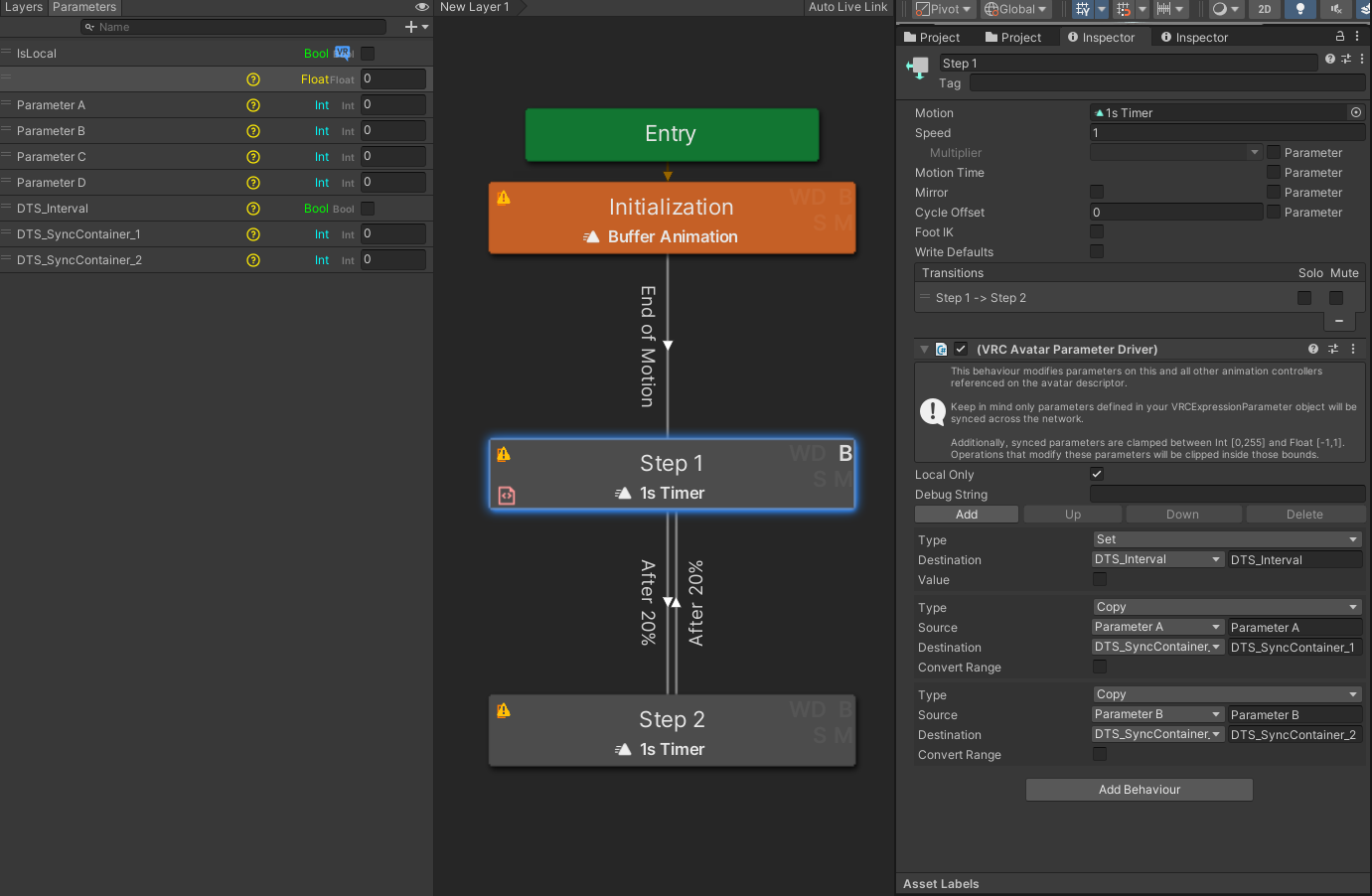Click the VR badge icon on IsLocal row

pyautogui.click(x=343, y=53)
